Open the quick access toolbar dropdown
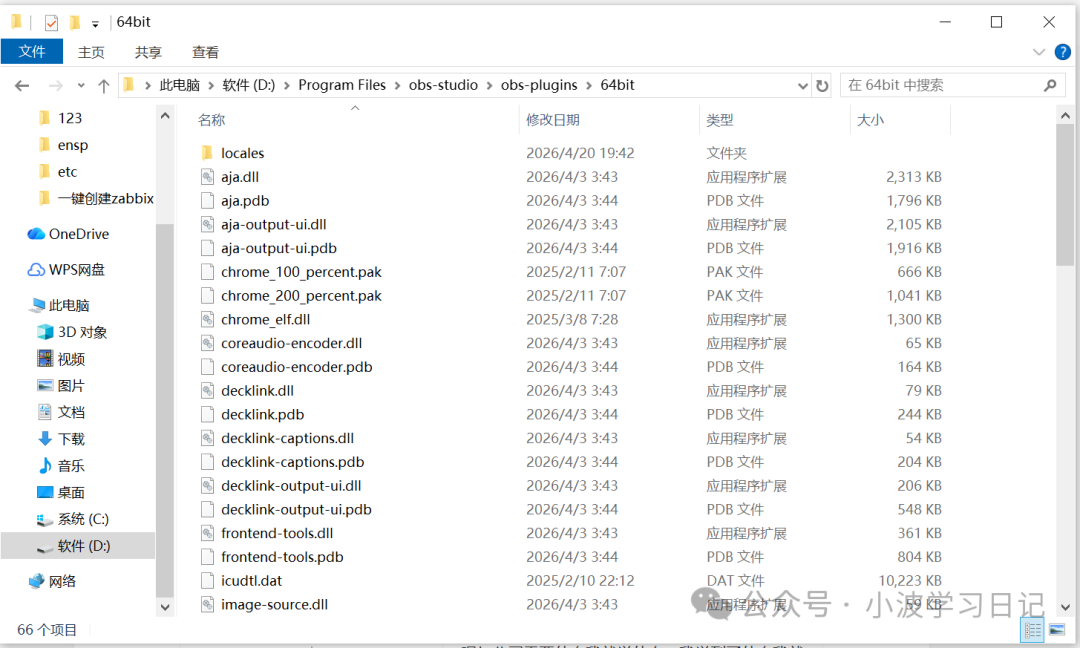This screenshot has height=648, width=1080. click(x=95, y=23)
